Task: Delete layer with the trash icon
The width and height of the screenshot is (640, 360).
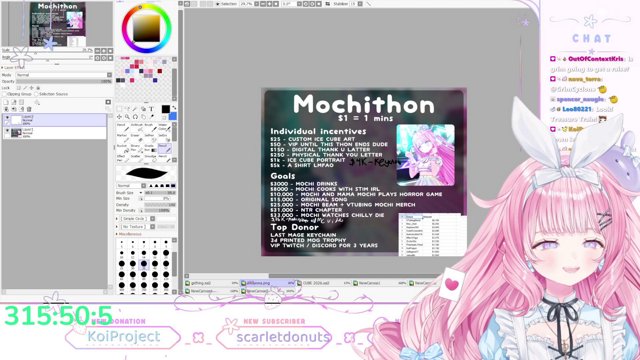Action: (x=29, y=109)
